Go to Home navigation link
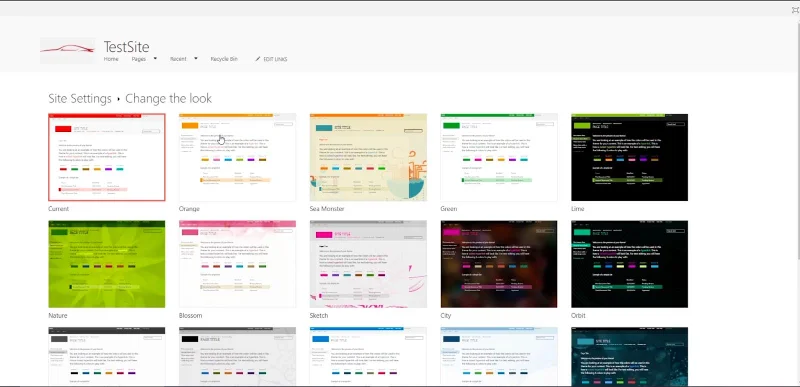This screenshot has width=800, height=387. (111, 59)
